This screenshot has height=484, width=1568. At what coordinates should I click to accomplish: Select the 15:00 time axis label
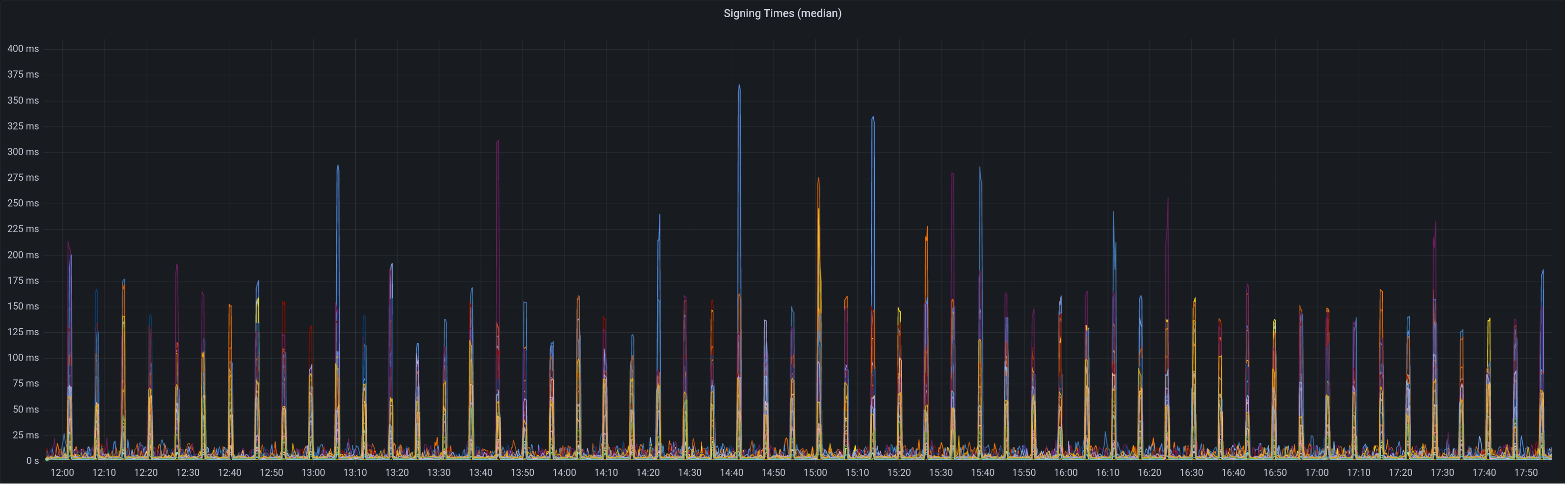(x=815, y=473)
